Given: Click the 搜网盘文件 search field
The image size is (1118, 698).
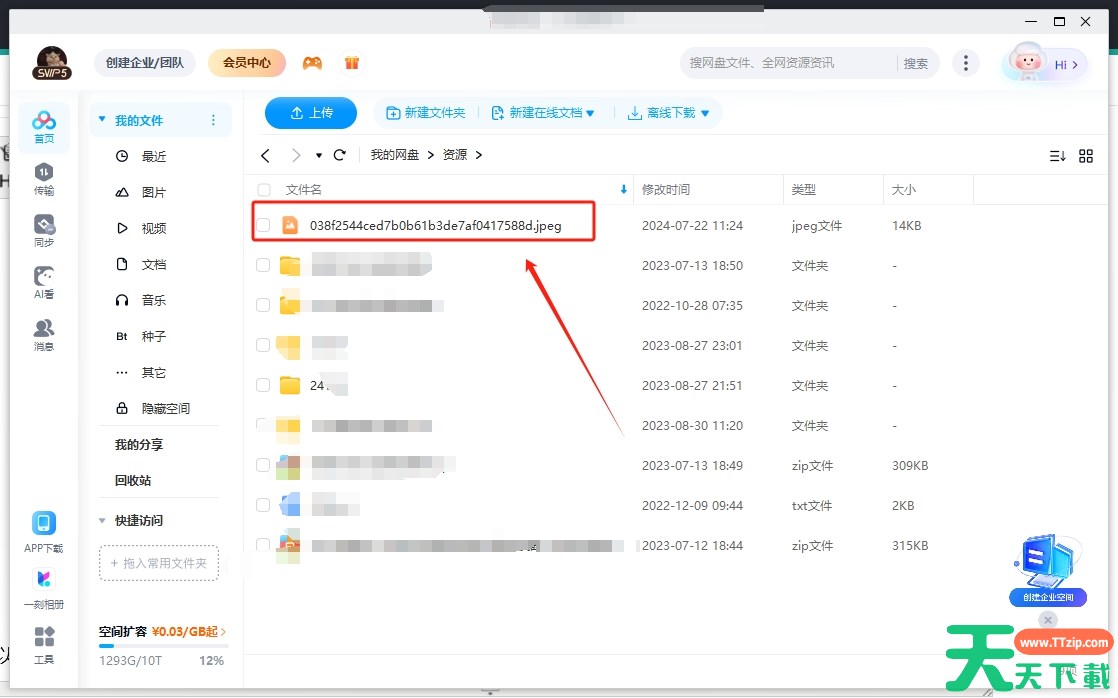Looking at the screenshot, I should [785, 63].
